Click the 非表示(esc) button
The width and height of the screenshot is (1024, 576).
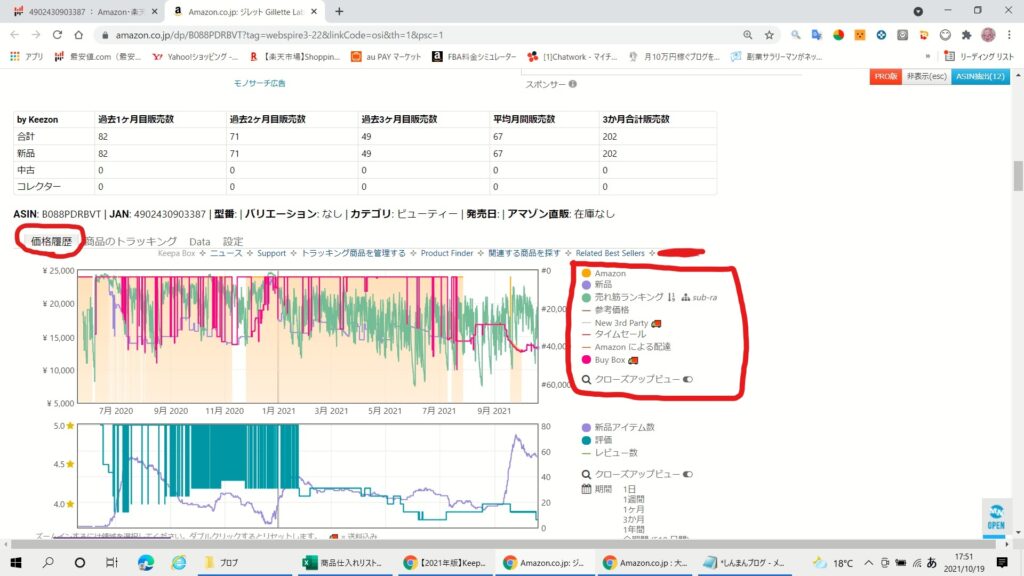tap(926, 76)
